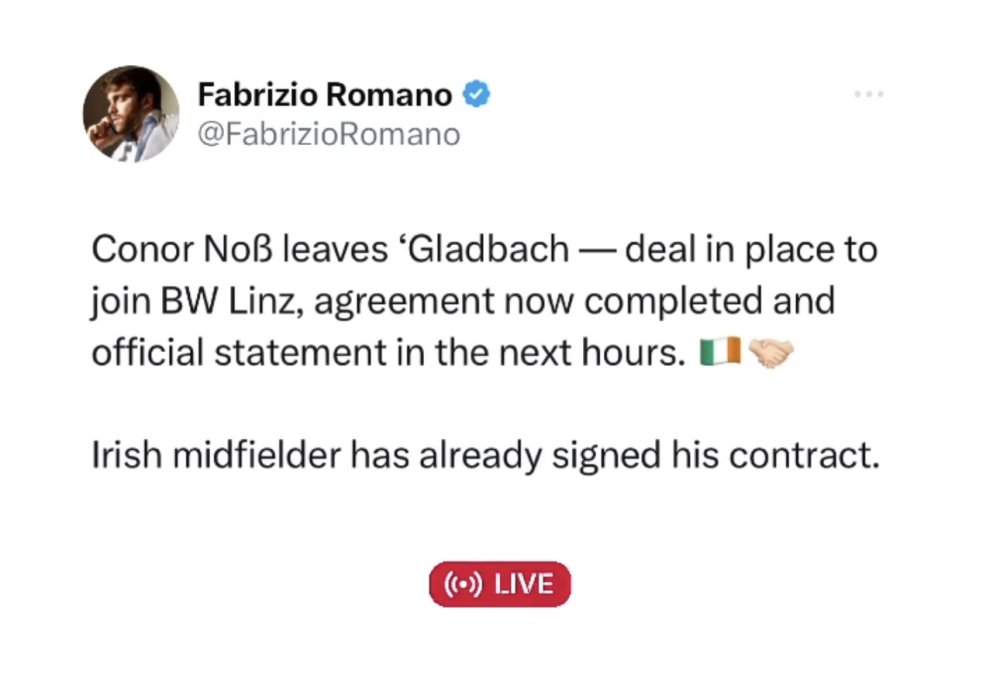
Task: Click the handshake emoji
Action: 770,354
